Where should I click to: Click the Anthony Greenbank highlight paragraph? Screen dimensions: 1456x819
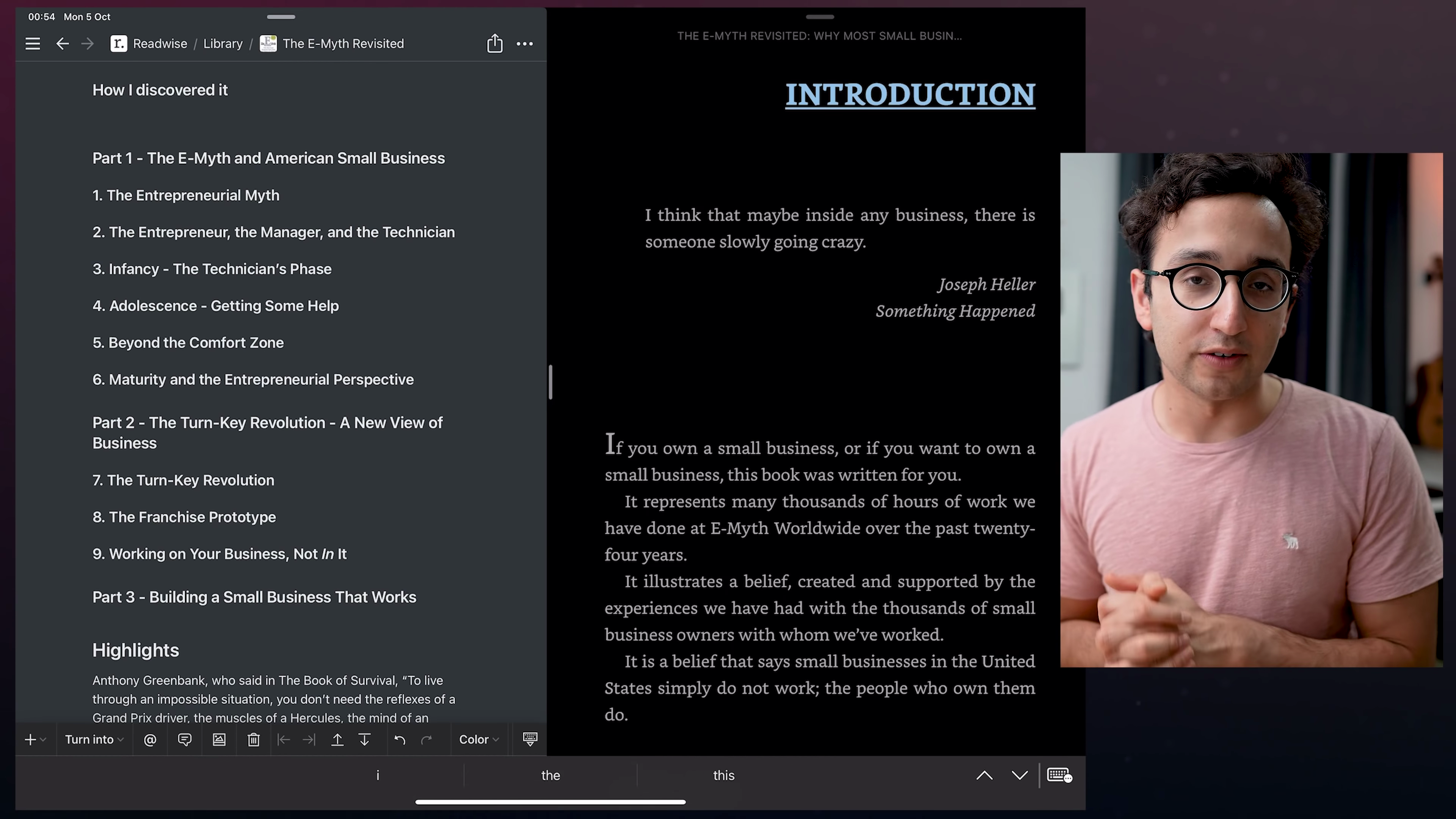pos(273,698)
